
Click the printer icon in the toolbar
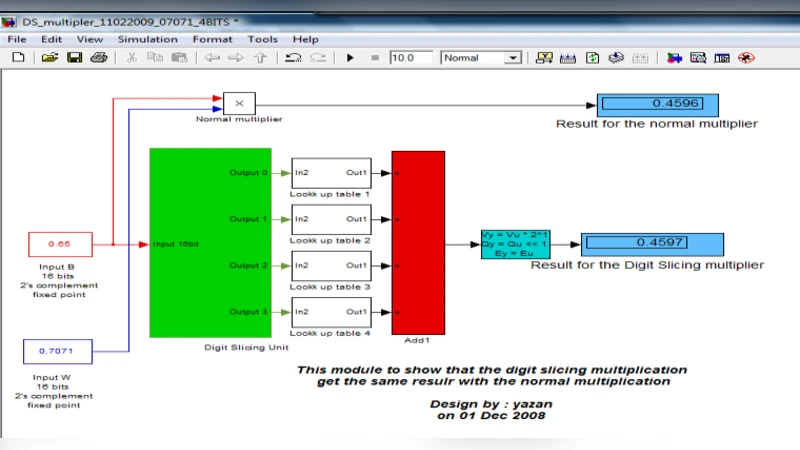(98, 58)
